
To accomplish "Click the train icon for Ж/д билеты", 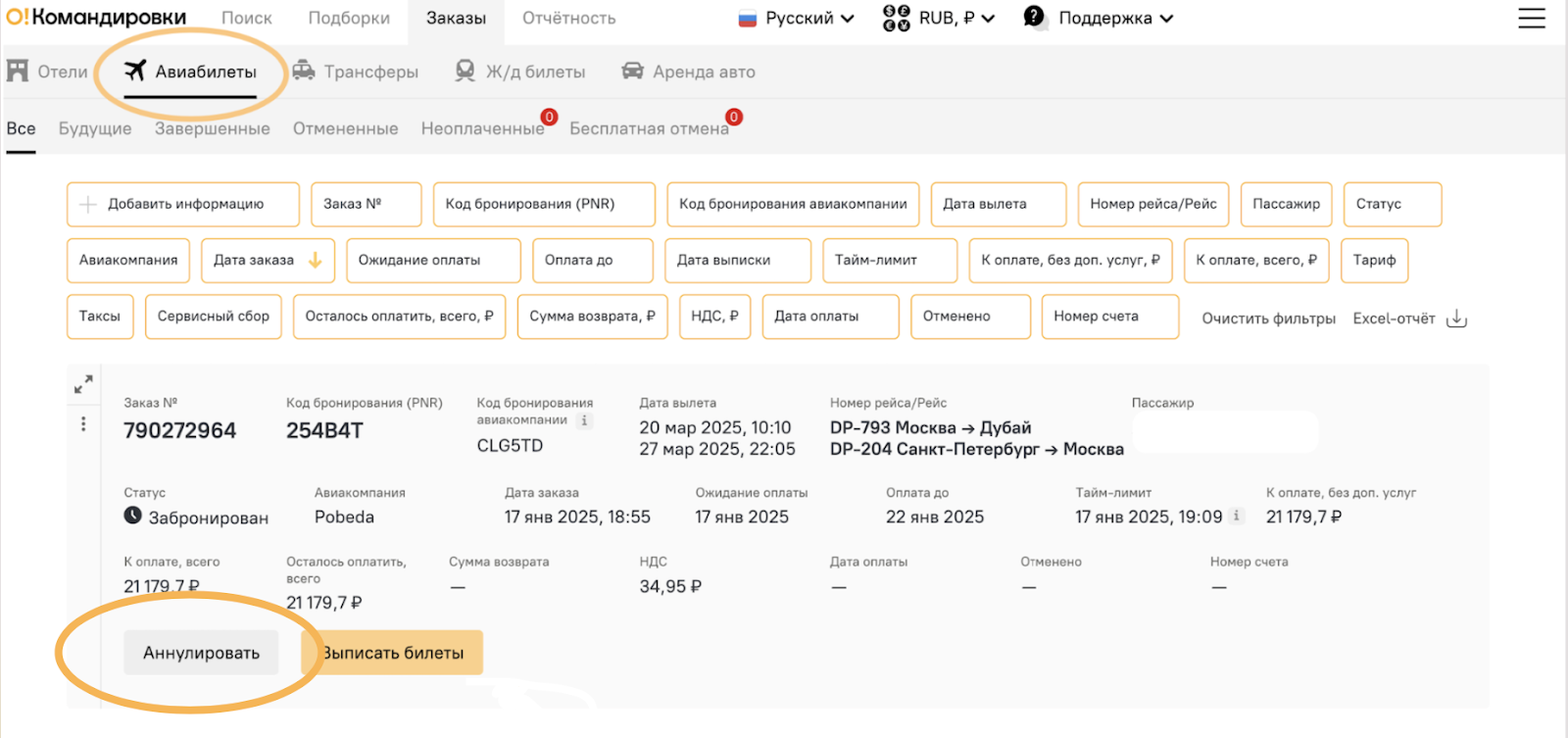I will pos(465,71).
